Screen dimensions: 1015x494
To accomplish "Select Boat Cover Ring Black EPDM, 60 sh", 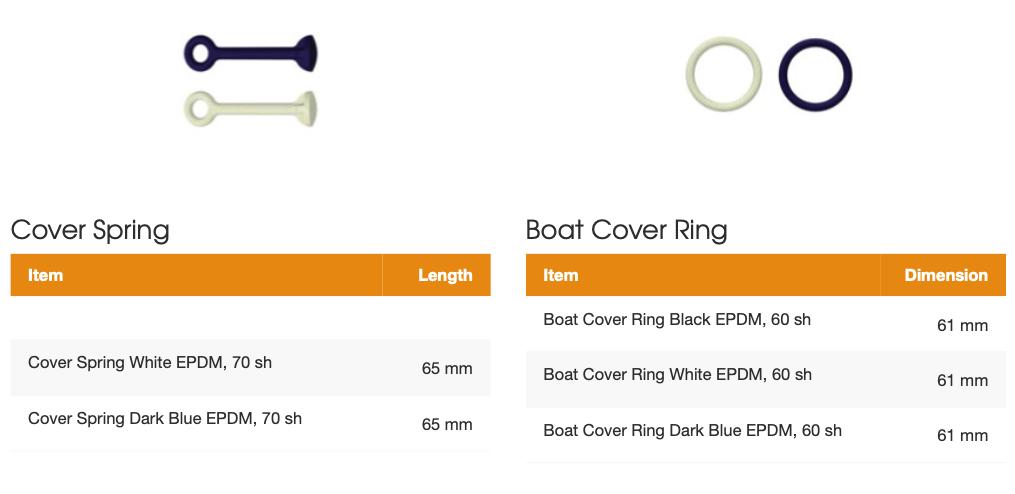I will tap(766, 324).
